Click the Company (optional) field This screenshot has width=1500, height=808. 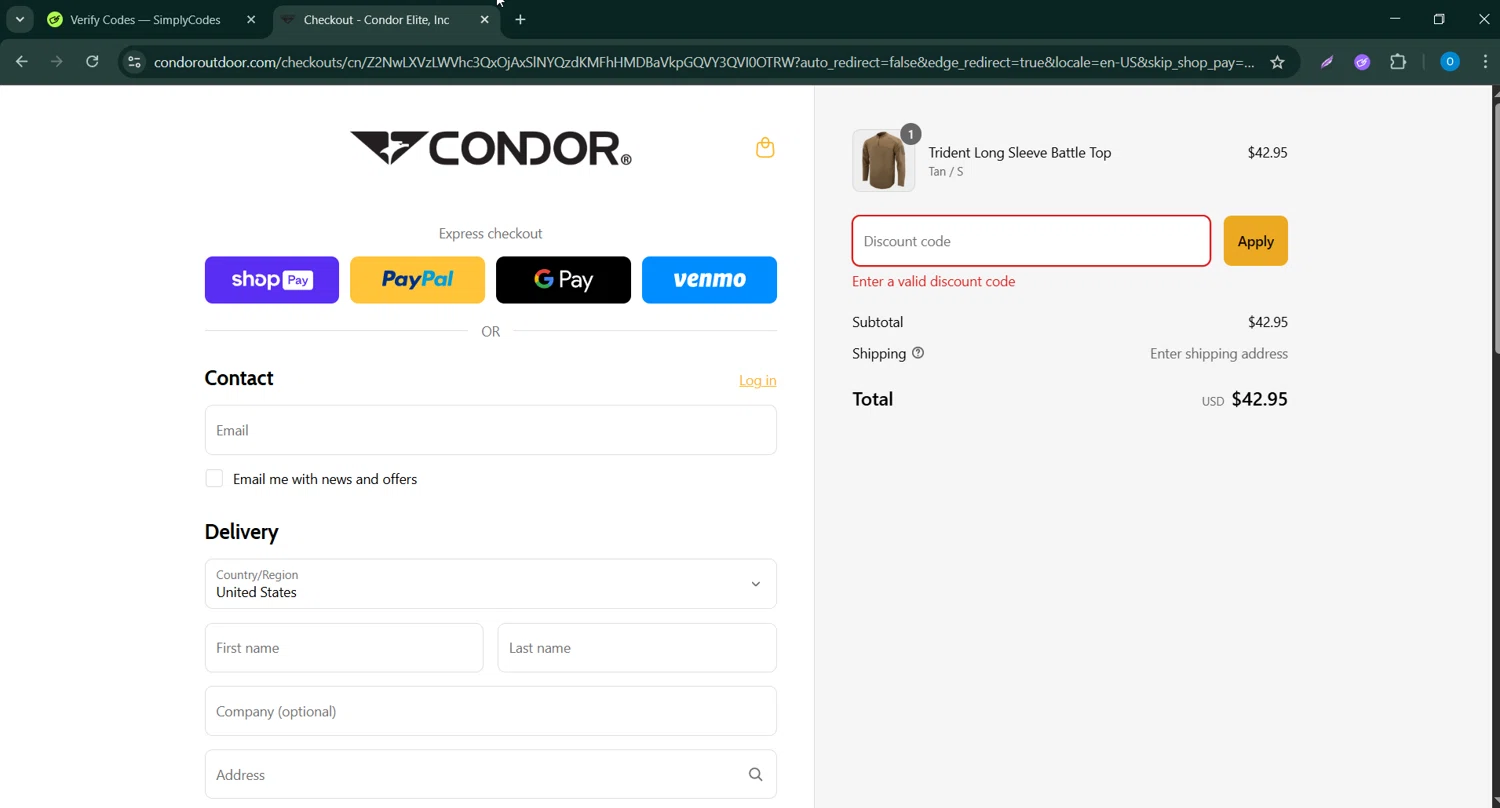[490, 711]
